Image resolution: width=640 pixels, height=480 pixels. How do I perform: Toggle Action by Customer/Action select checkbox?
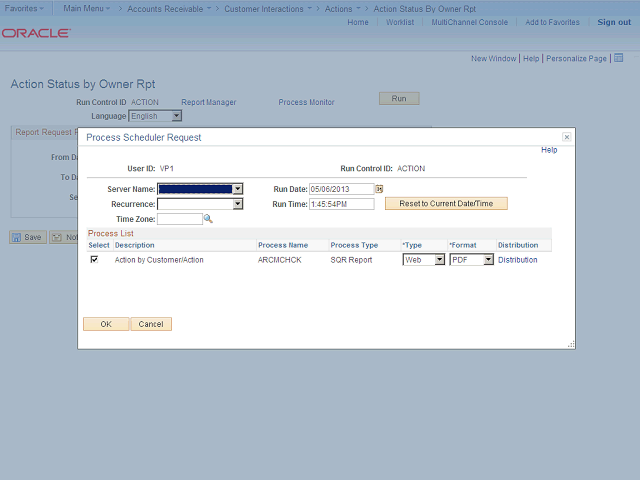point(94,260)
